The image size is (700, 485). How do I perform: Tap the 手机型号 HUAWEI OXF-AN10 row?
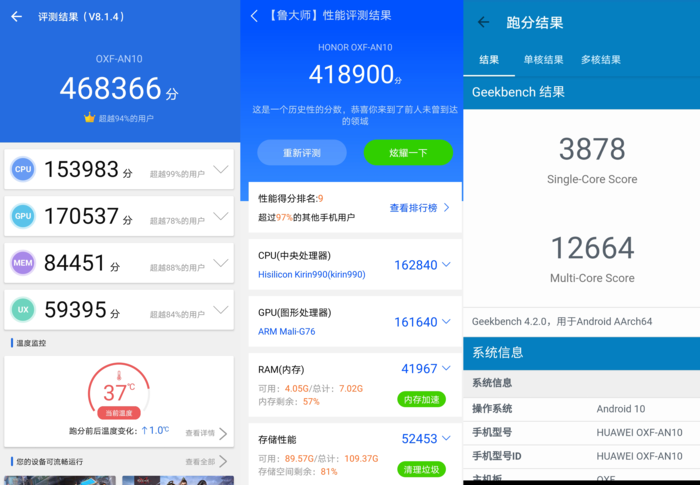pos(582,432)
